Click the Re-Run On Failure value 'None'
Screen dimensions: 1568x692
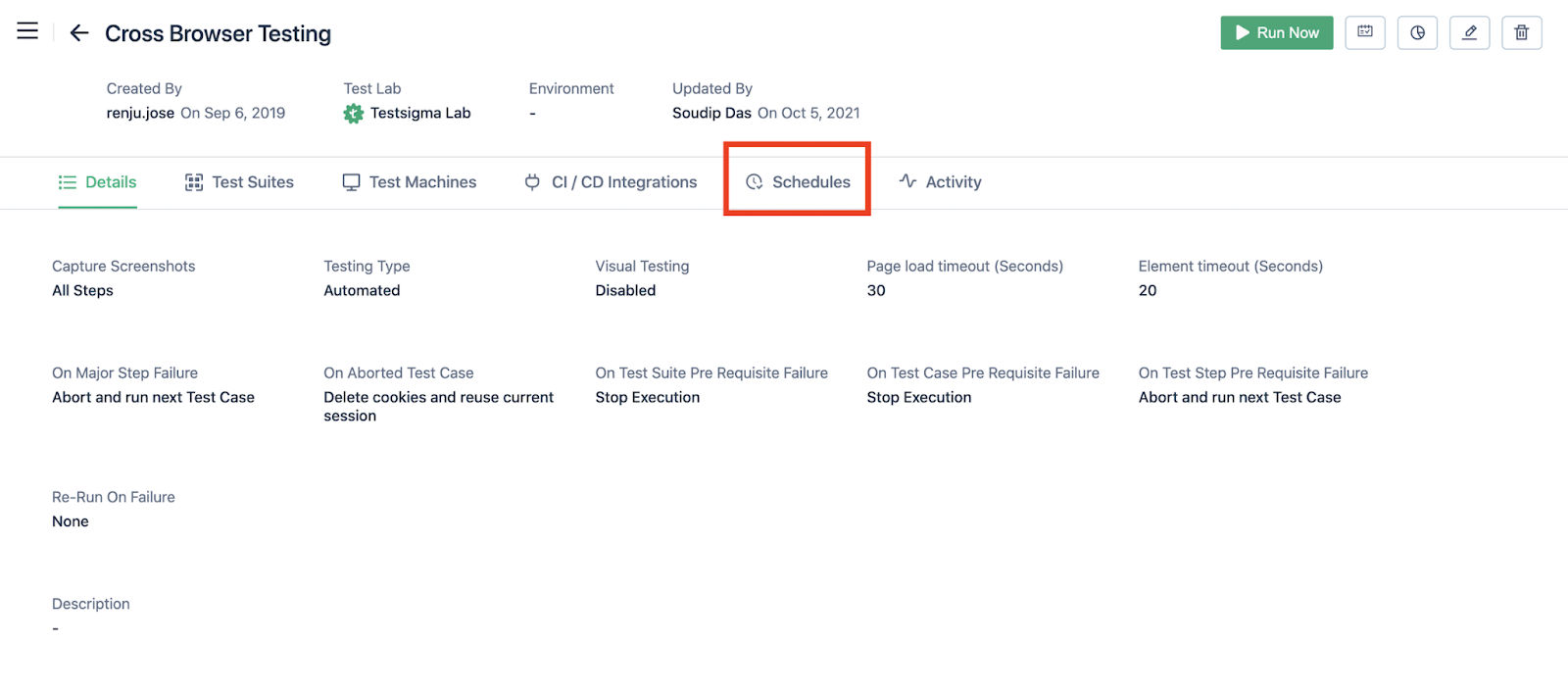(71, 521)
